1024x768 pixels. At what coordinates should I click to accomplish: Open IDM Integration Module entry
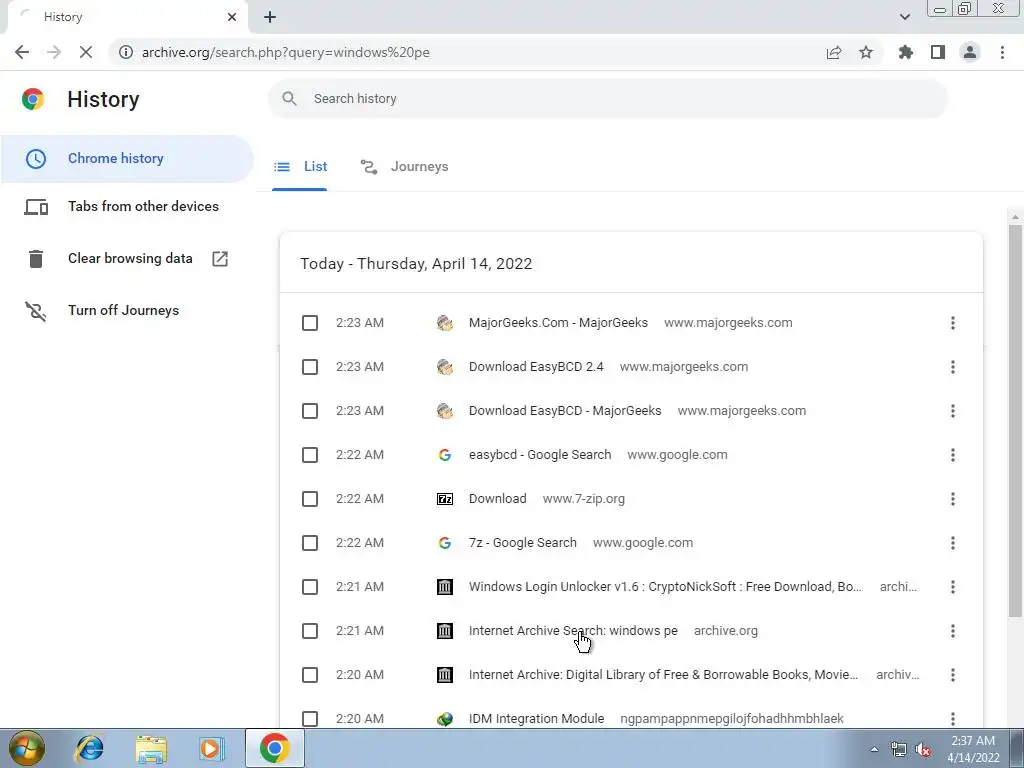536,718
